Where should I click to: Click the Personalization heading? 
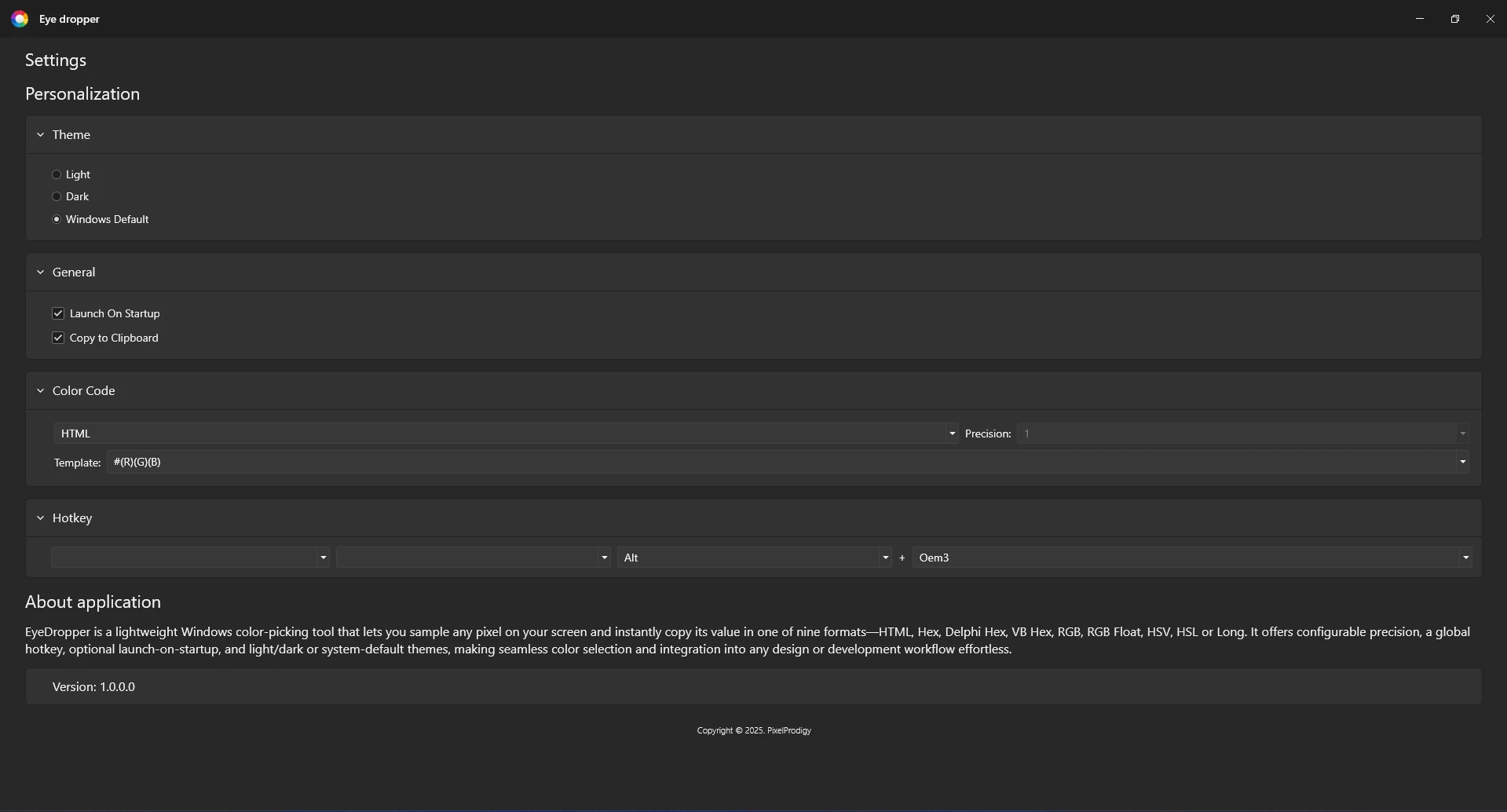82,94
